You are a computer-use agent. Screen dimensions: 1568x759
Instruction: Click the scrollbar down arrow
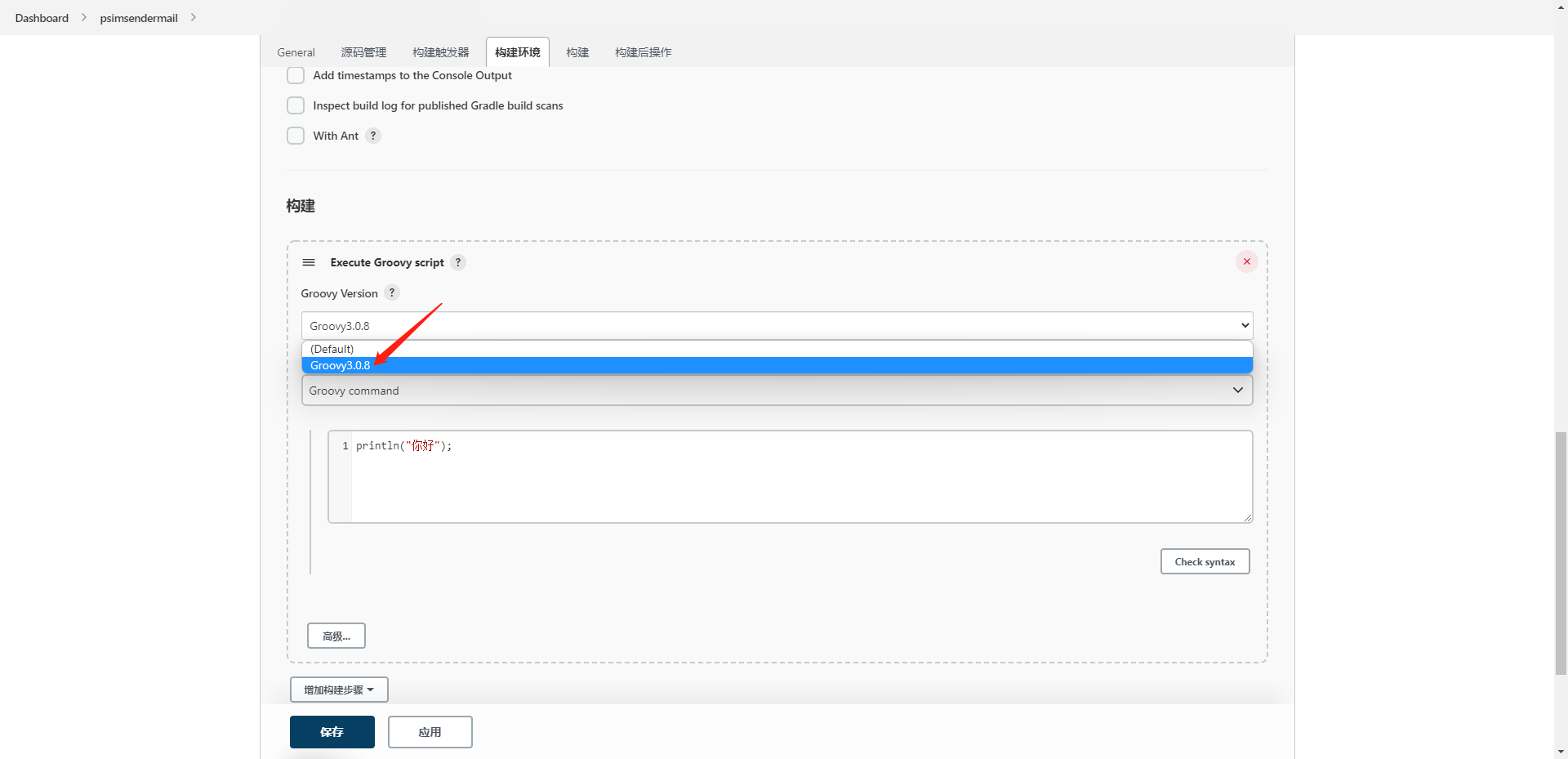coord(1561,751)
